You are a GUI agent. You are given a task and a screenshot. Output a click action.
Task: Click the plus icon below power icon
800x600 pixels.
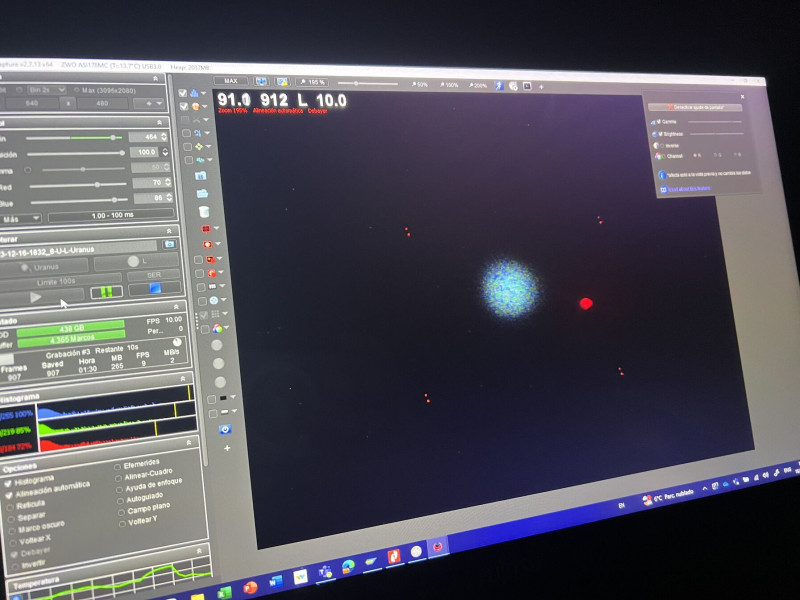click(227, 448)
